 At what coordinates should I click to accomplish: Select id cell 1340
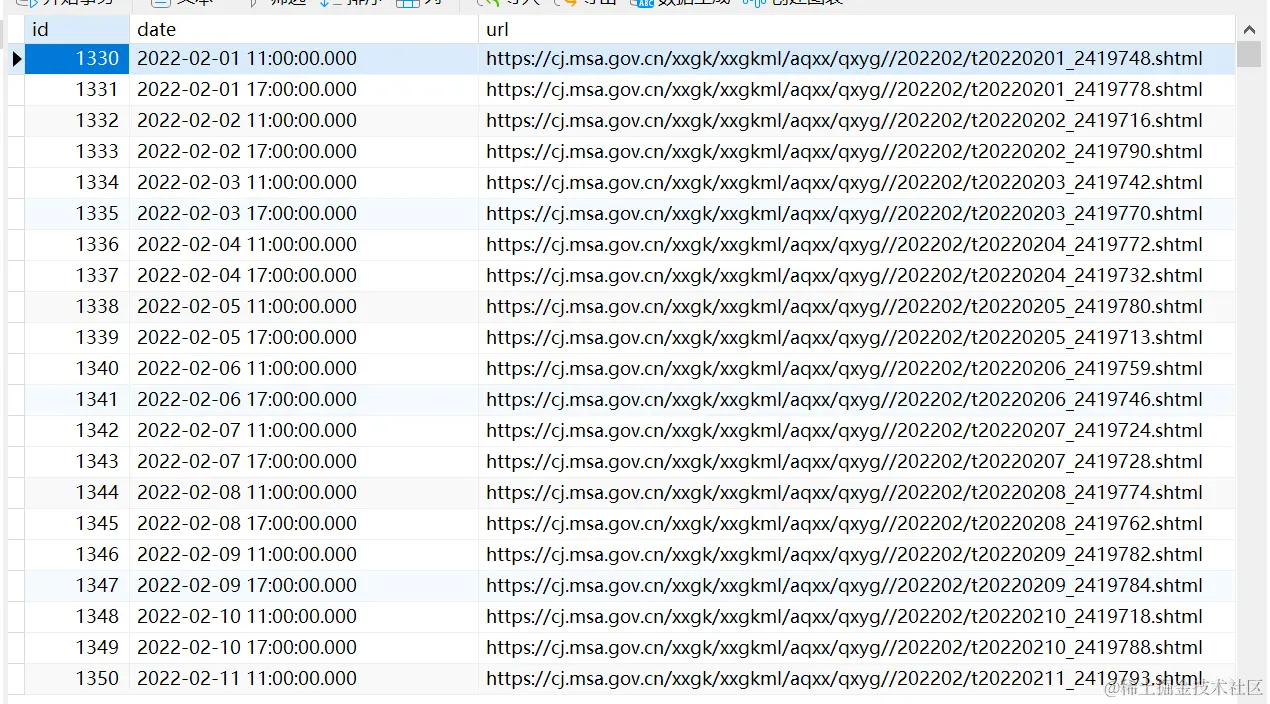[77, 369]
